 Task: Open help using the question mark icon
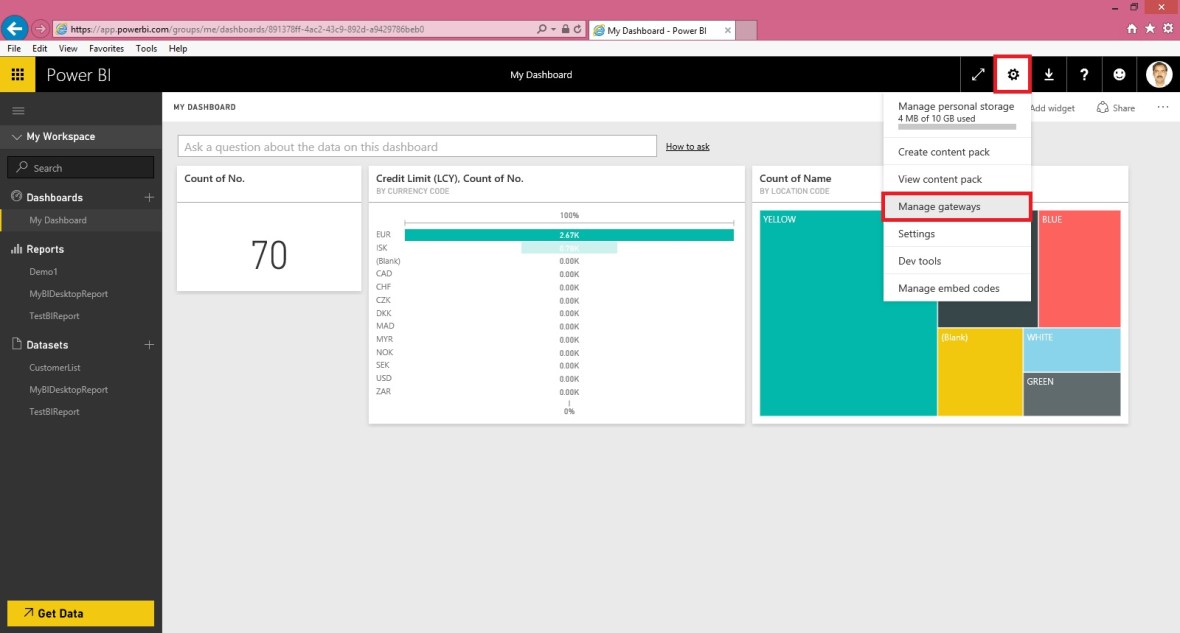coord(1083,74)
